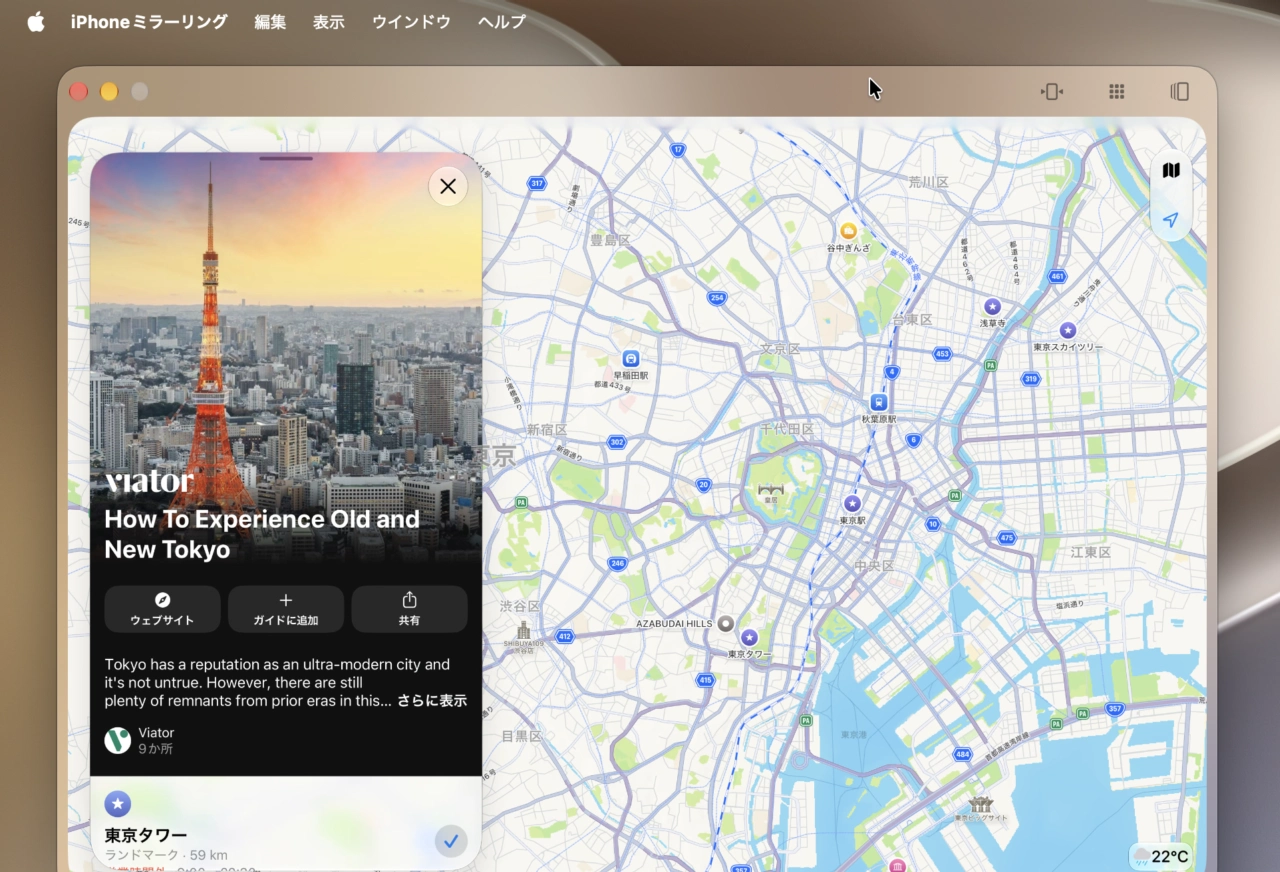Open the Home Screen grid icon
Image resolution: width=1280 pixels, height=872 pixels.
point(1117,92)
